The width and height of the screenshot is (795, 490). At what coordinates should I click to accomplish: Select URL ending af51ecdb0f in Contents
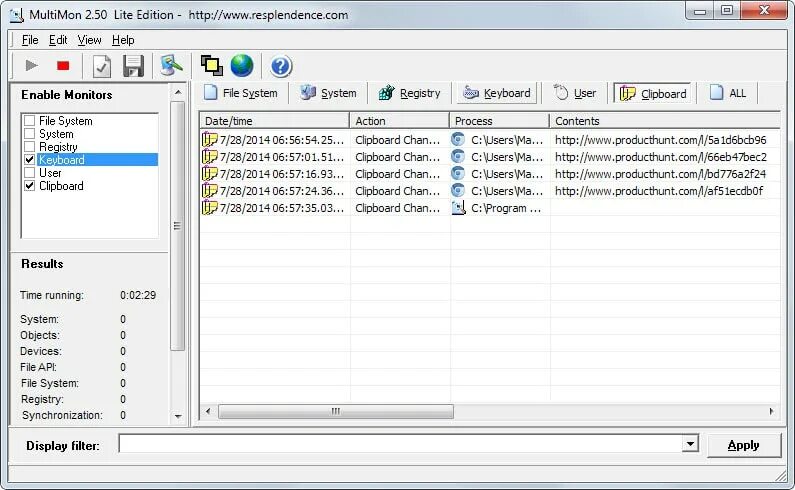(659, 191)
